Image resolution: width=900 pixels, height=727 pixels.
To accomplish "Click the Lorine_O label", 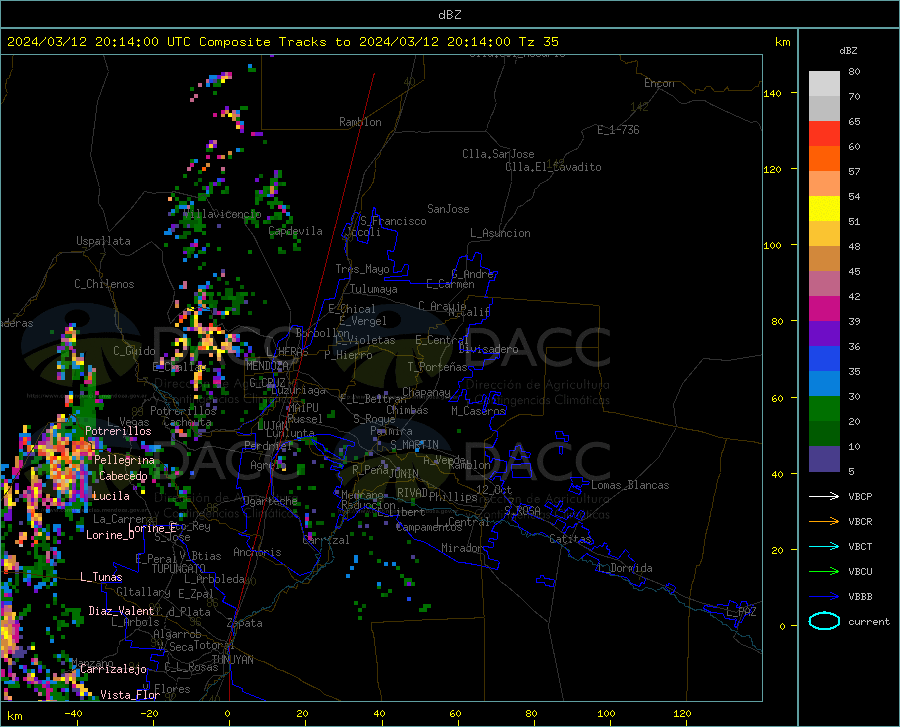I will pos(110,535).
